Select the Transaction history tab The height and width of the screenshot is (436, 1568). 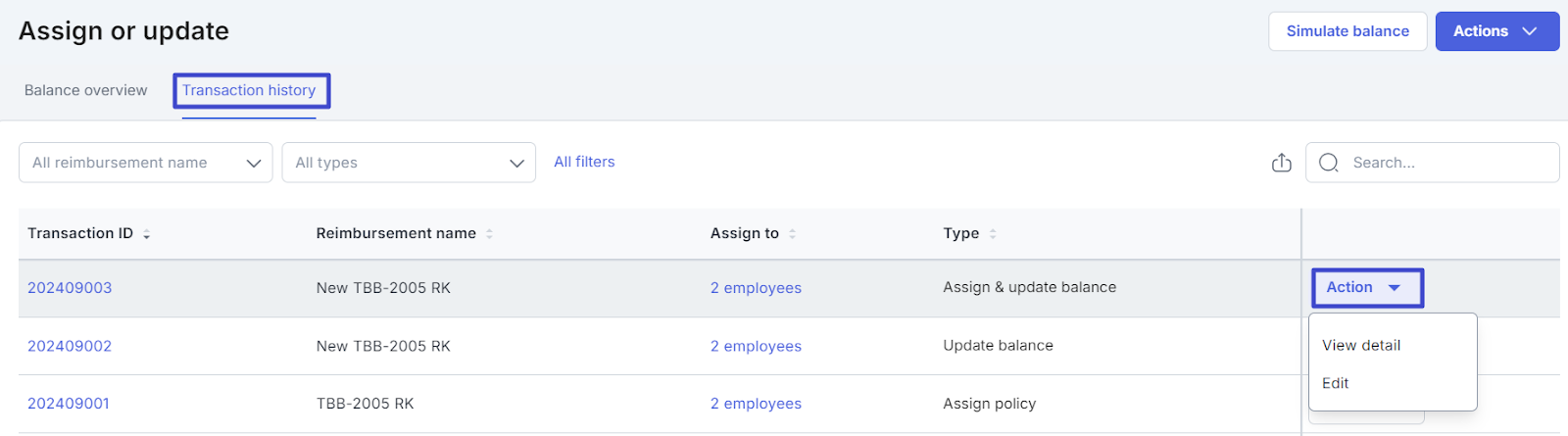click(249, 90)
